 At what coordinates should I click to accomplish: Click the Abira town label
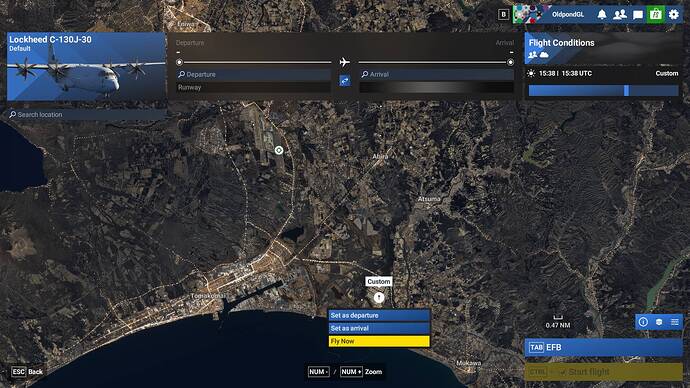point(380,157)
